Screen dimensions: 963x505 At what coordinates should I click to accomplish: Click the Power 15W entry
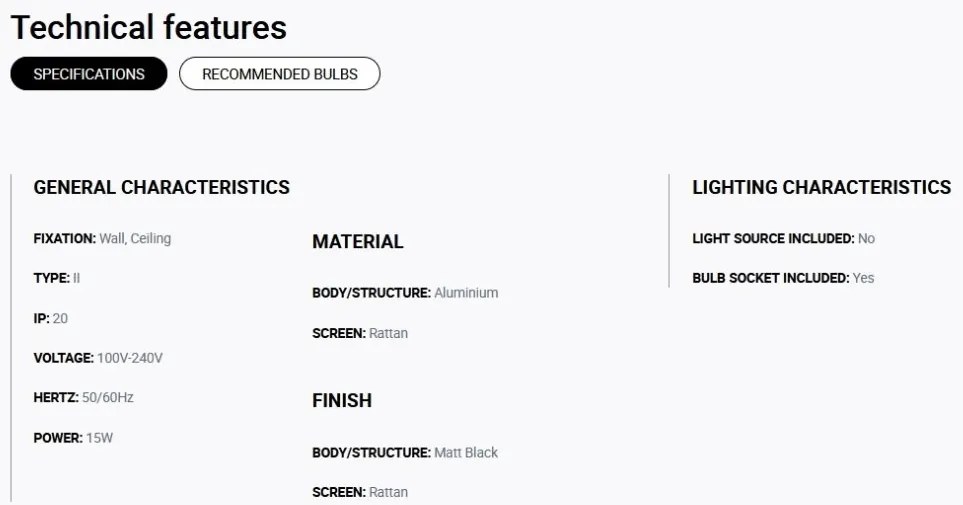pyautogui.click(x=73, y=438)
